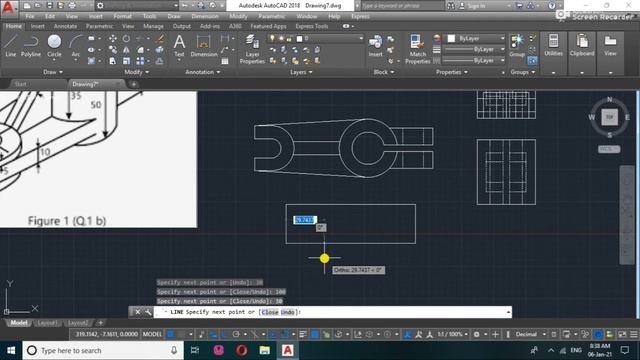Toggle MODEL space button in status bar

point(152,334)
